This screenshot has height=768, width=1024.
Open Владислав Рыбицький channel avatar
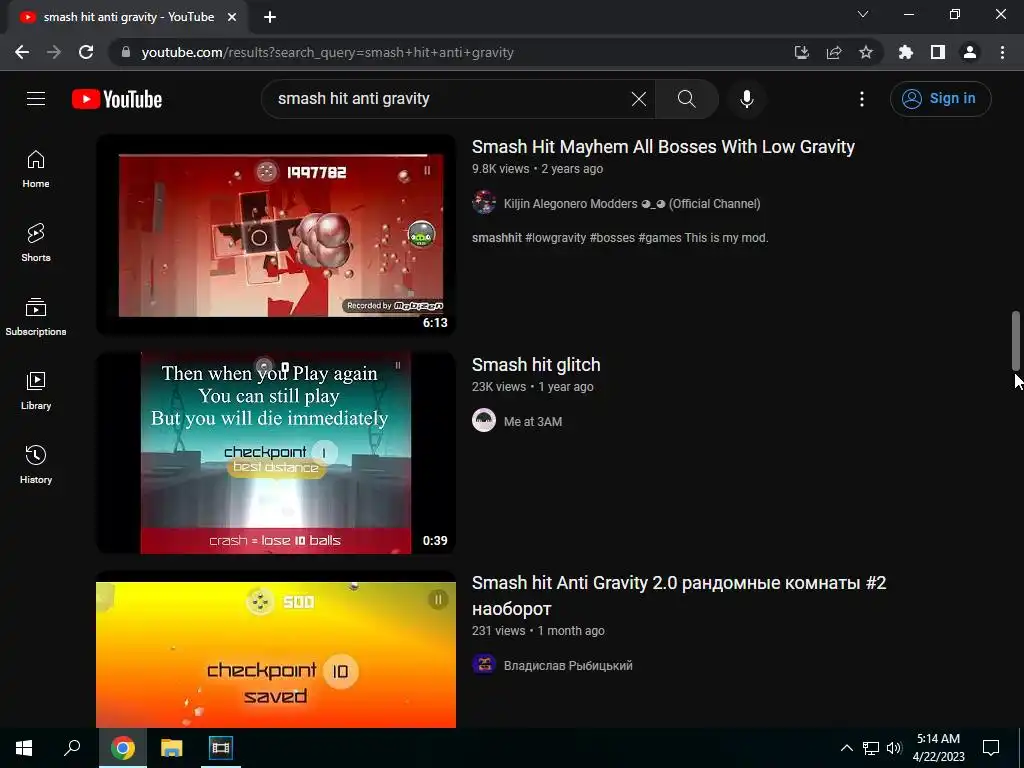click(x=484, y=665)
